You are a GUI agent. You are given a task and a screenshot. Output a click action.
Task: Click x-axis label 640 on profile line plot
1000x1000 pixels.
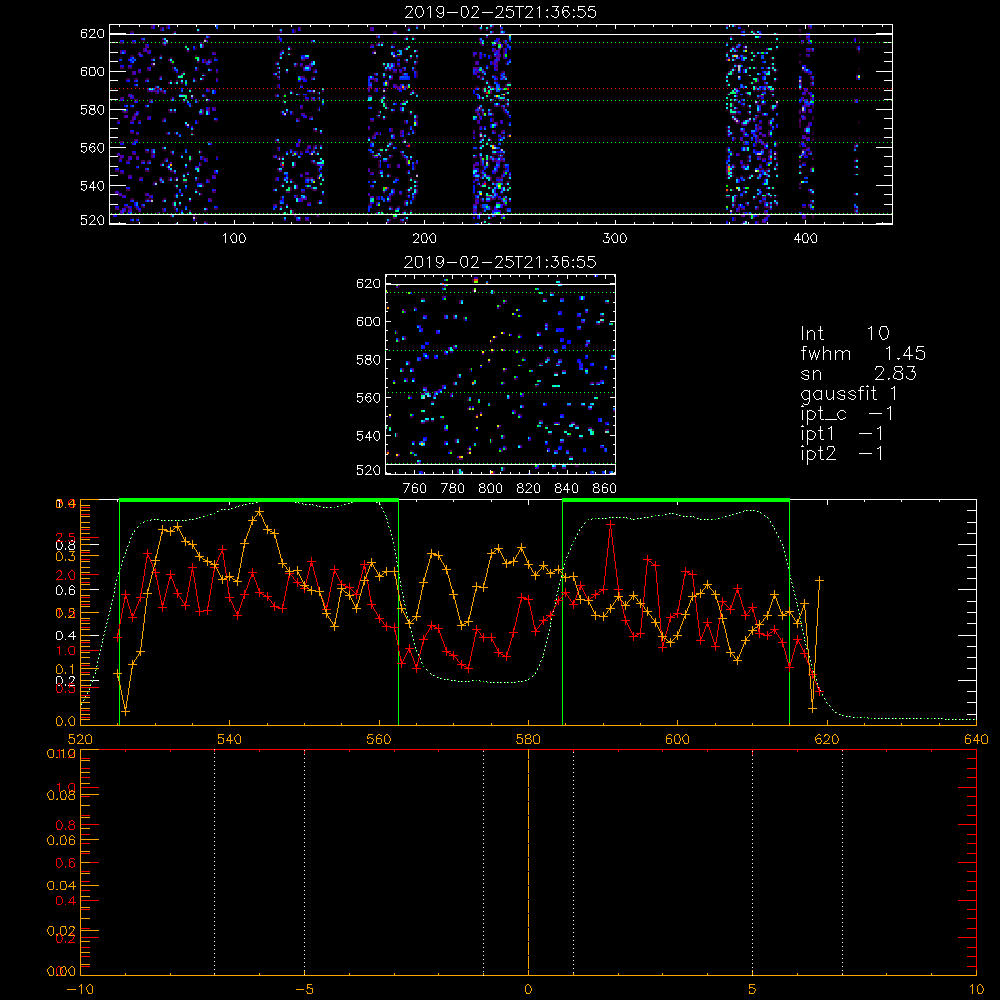click(x=976, y=739)
